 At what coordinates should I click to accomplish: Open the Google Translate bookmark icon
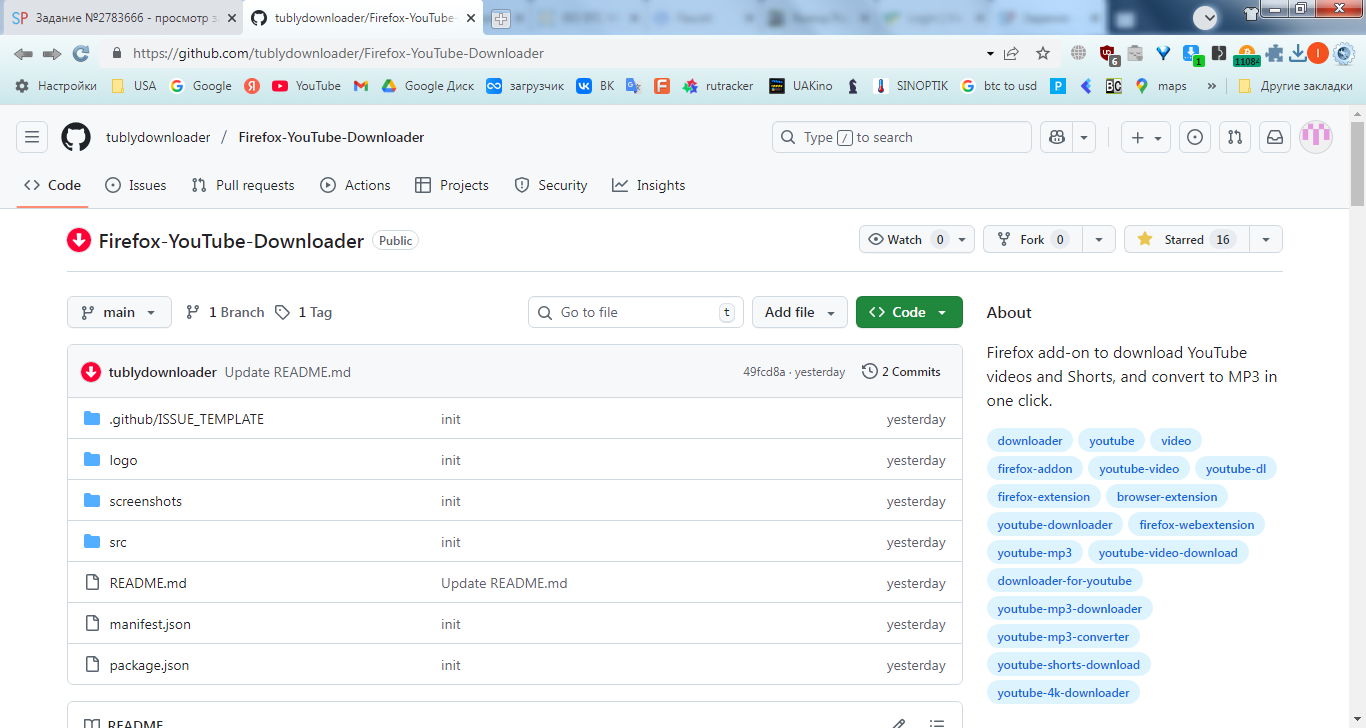(x=633, y=86)
